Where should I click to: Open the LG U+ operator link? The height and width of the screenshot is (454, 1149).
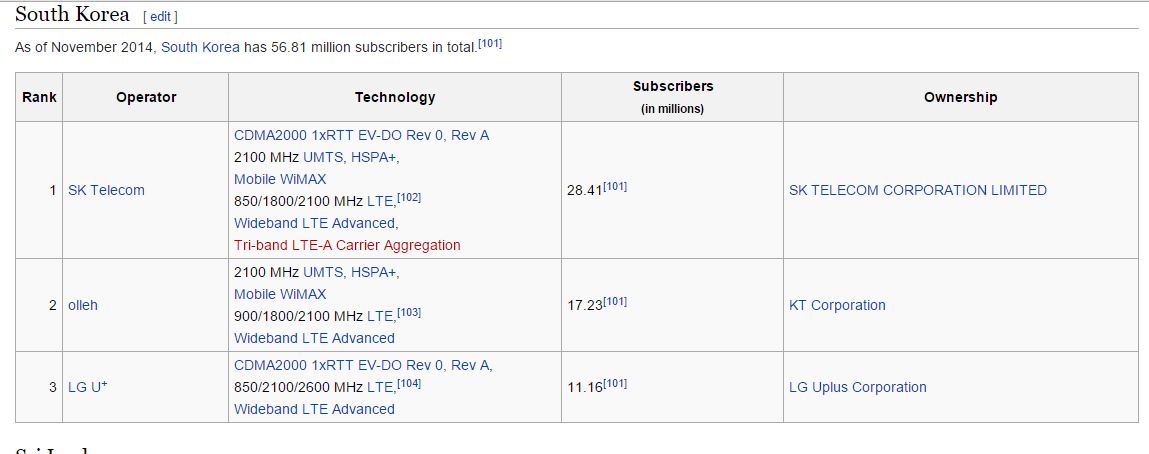point(87,387)
